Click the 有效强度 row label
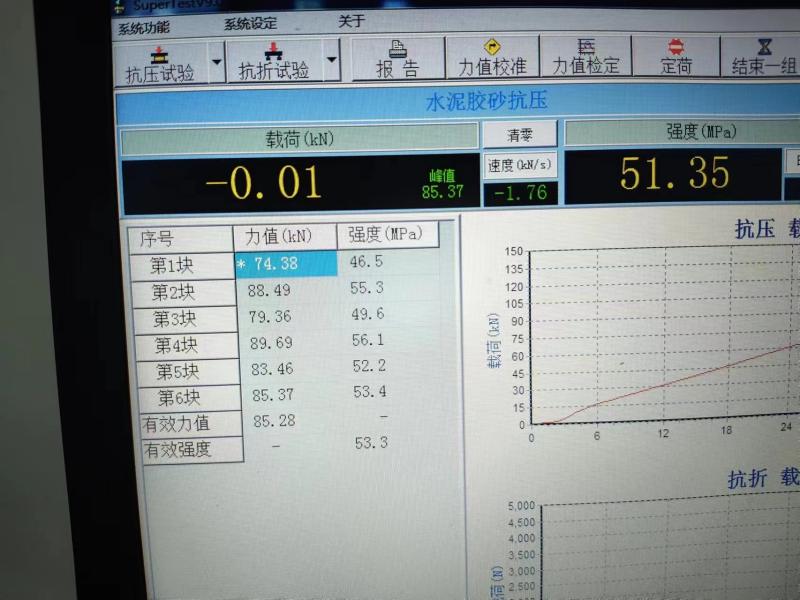Viewport: 800px width, 600px height. (x=179, y=449)
